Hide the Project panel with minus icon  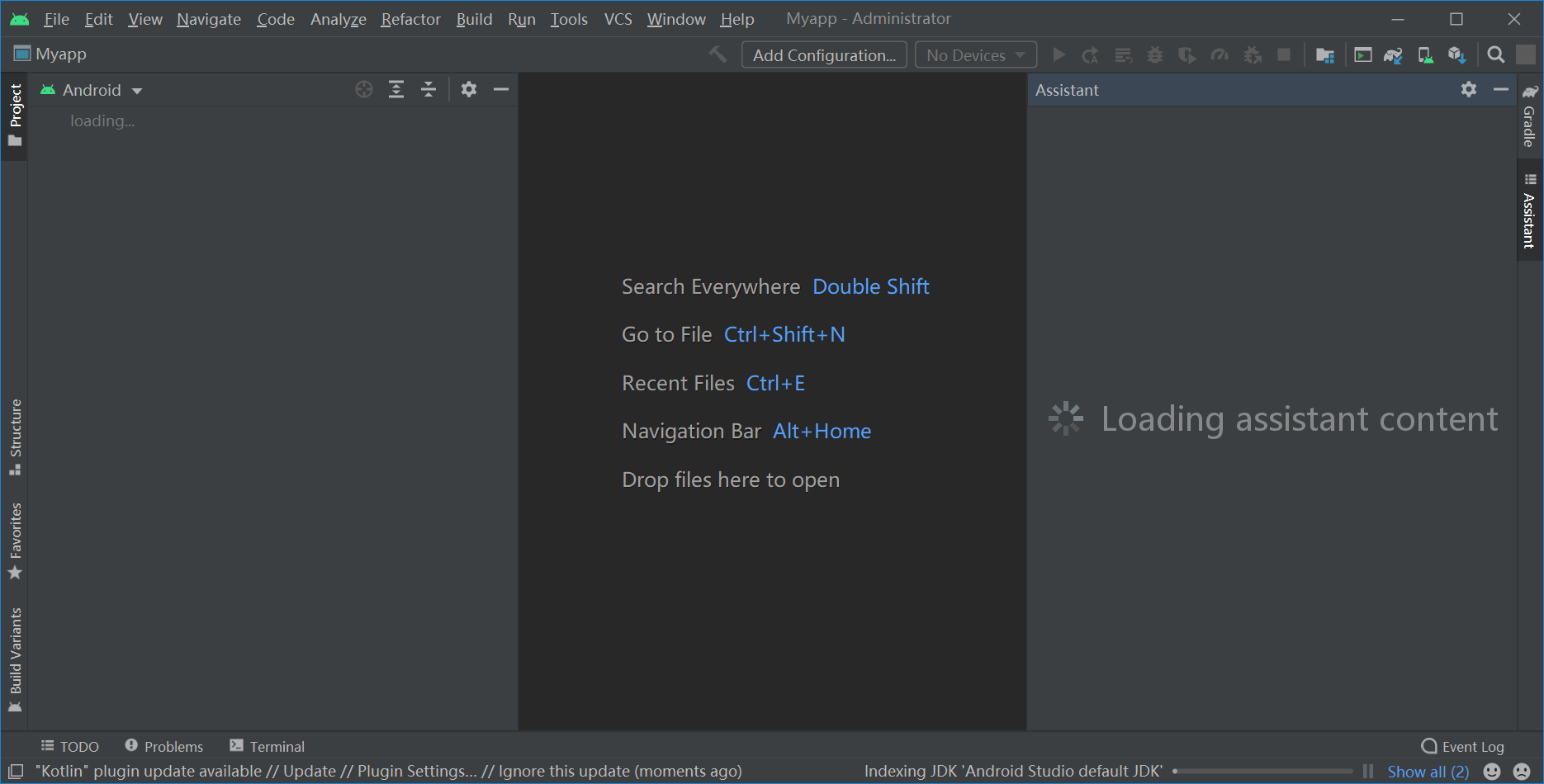(501, 89)
